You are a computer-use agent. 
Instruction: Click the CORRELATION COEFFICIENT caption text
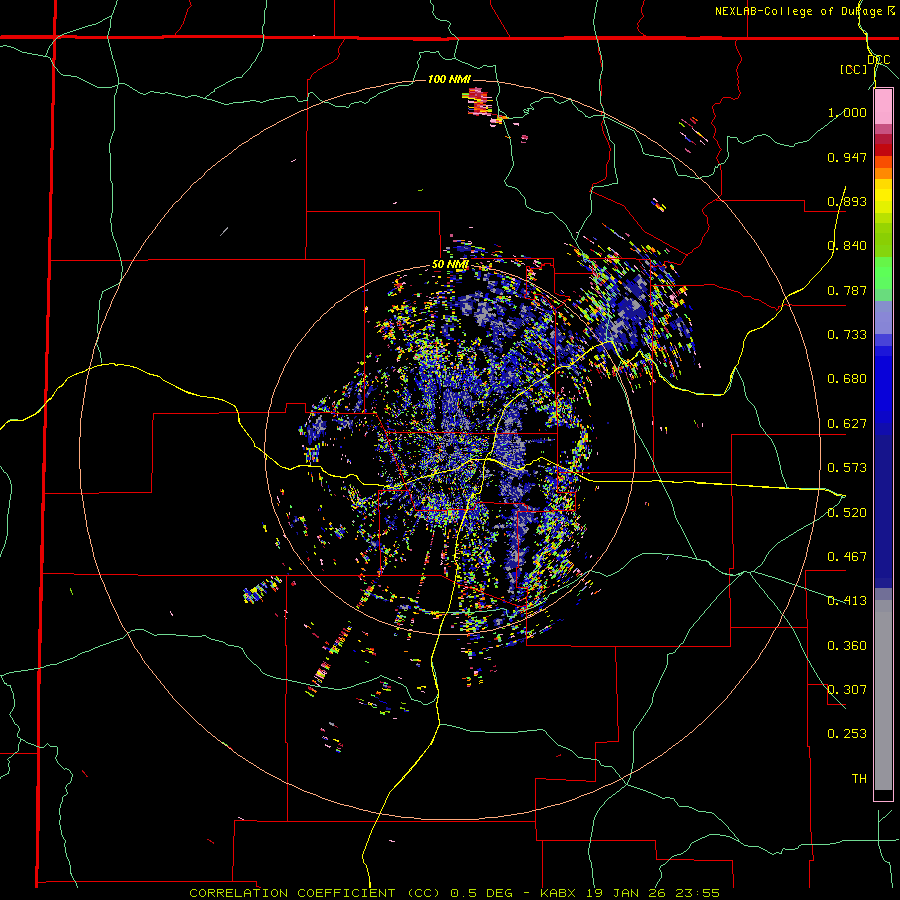[292, 893]
